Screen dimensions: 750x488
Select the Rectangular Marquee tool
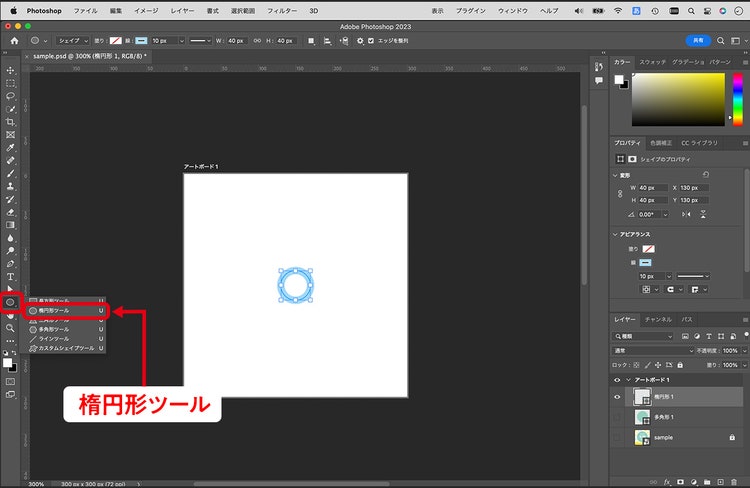(x=10, y=83)
